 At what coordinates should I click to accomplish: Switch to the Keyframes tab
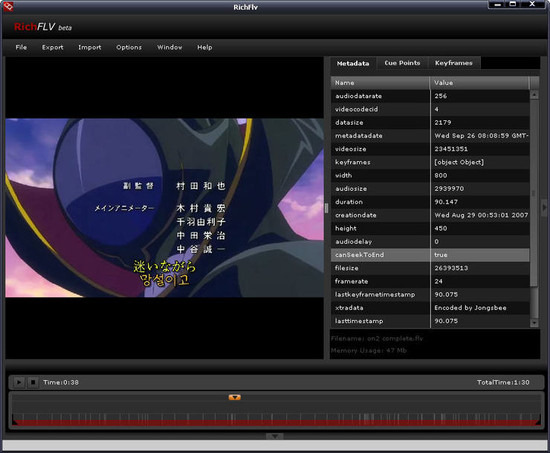[x=454, y=63]
